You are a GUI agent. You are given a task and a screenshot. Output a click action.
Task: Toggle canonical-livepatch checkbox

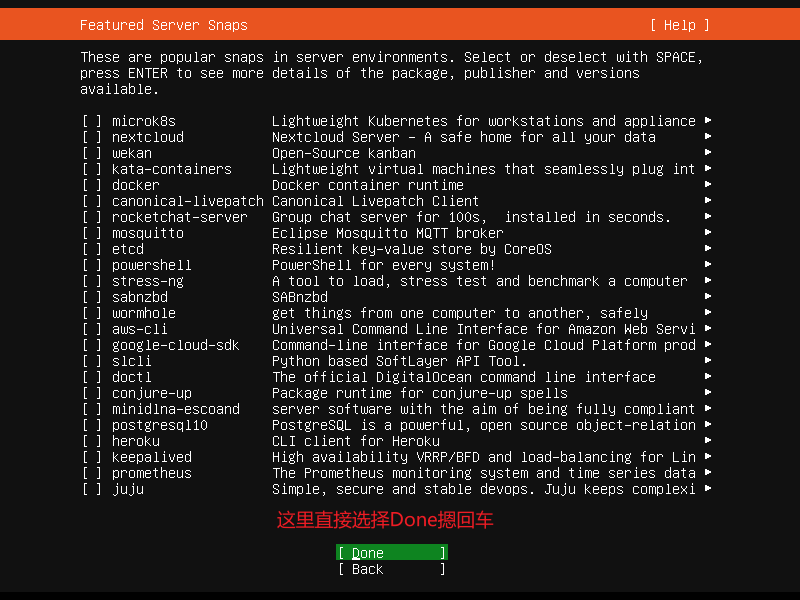coord(92,201)
